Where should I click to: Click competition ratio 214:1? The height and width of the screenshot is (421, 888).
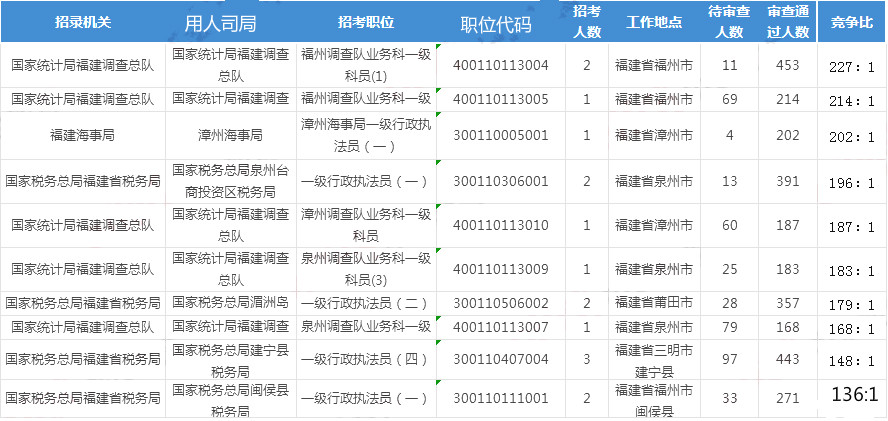pyautogui.click(x=852, y=102)
